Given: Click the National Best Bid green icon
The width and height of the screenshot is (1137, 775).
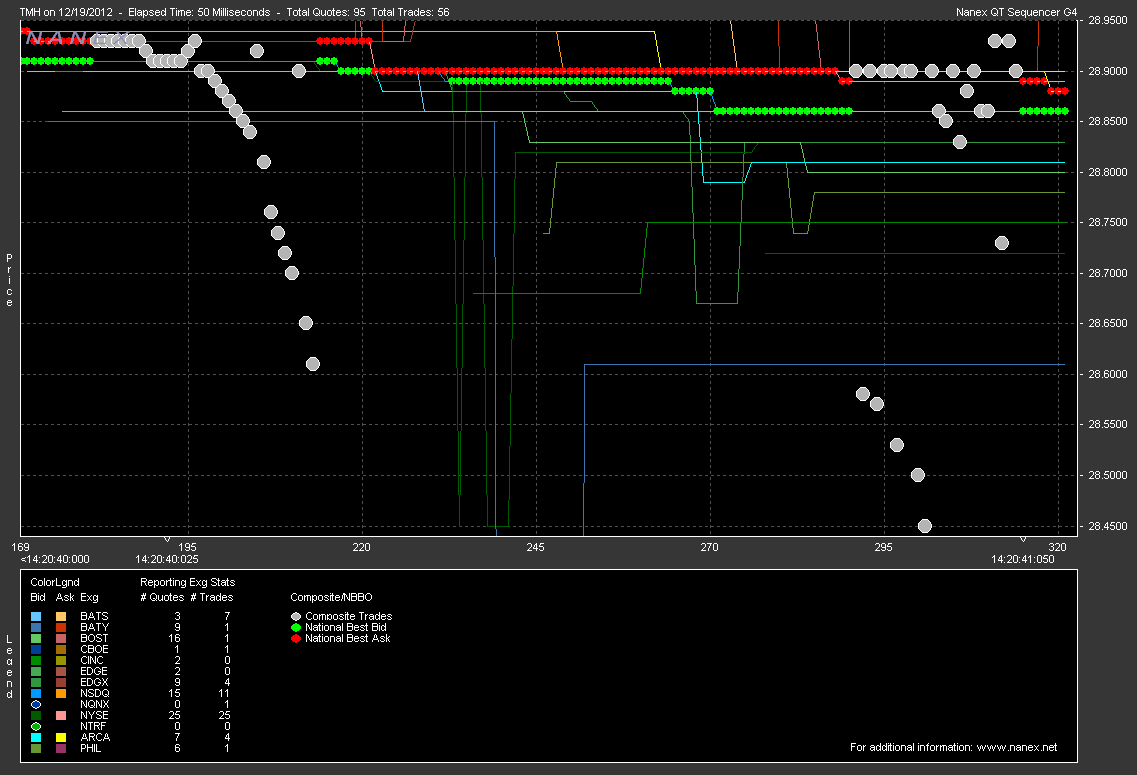Looking at the screenshot, I should tap(296, 627).
